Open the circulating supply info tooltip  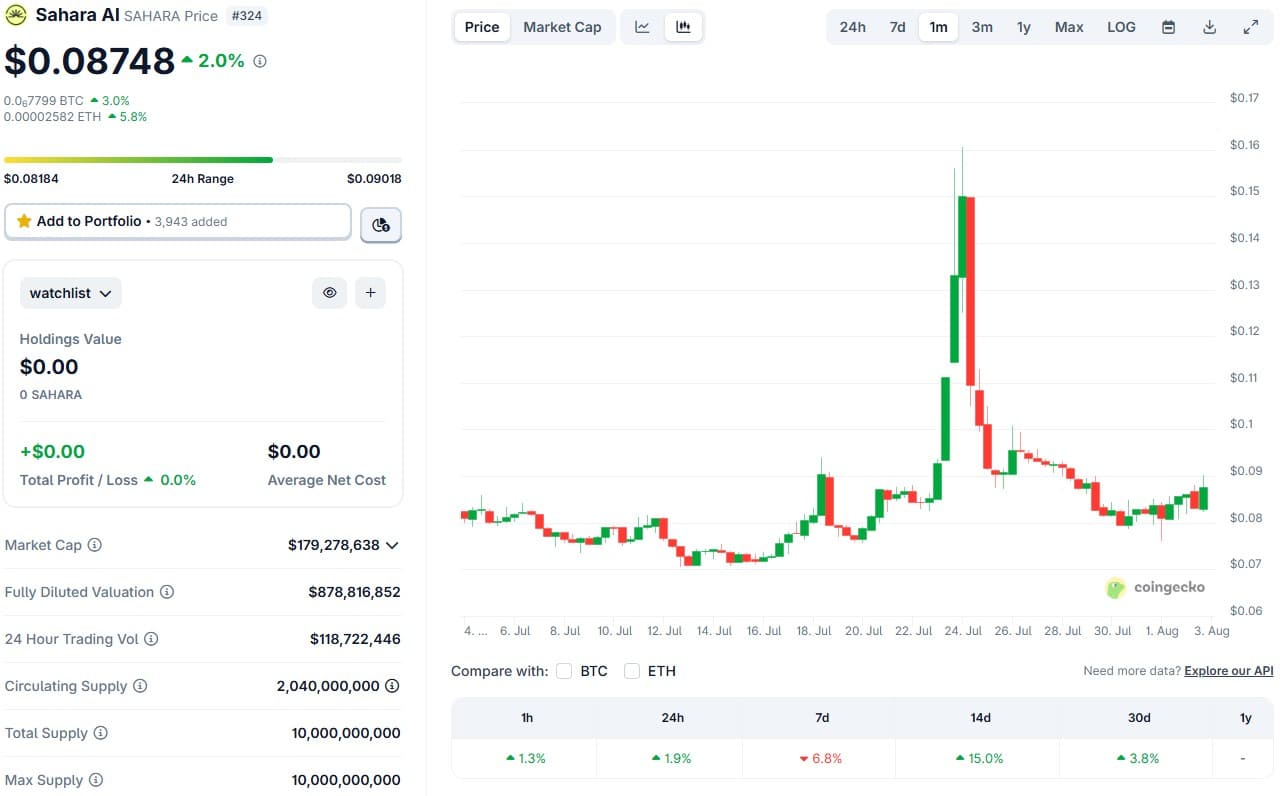(141, 686)
